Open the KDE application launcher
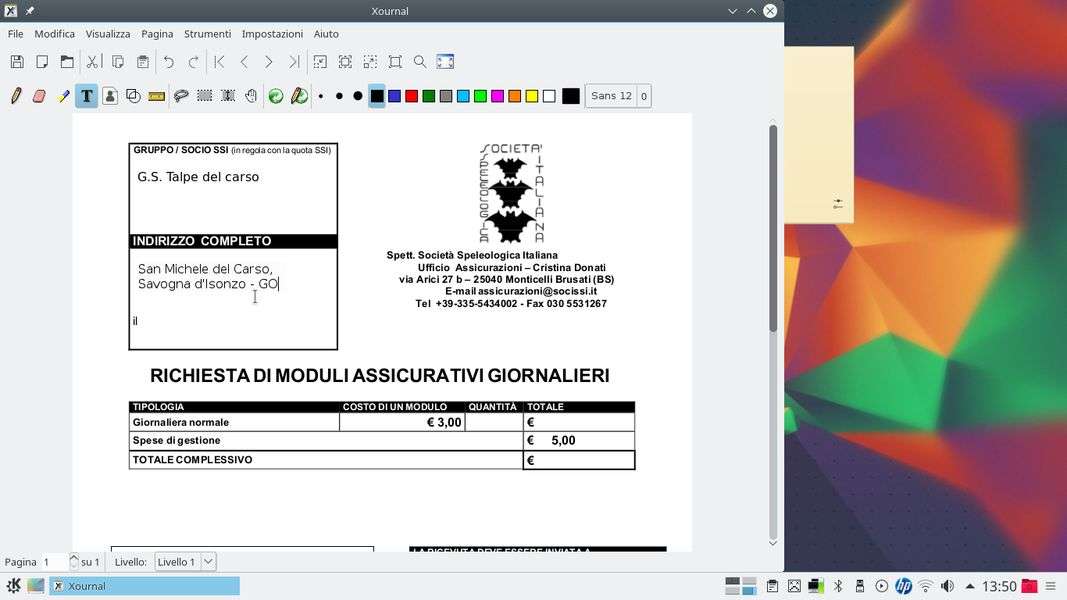Viewport: 1067px width, 600px height. click(x=13, y=586)
